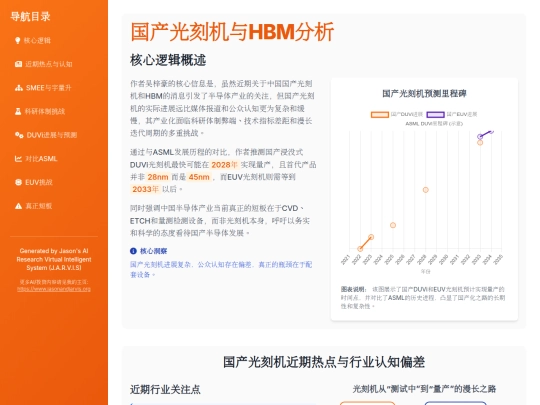This screenshot has width=540, height=405.
Task: Click the 图表说明 caption label
Action: pyautogui.click(x=354, y=289)
